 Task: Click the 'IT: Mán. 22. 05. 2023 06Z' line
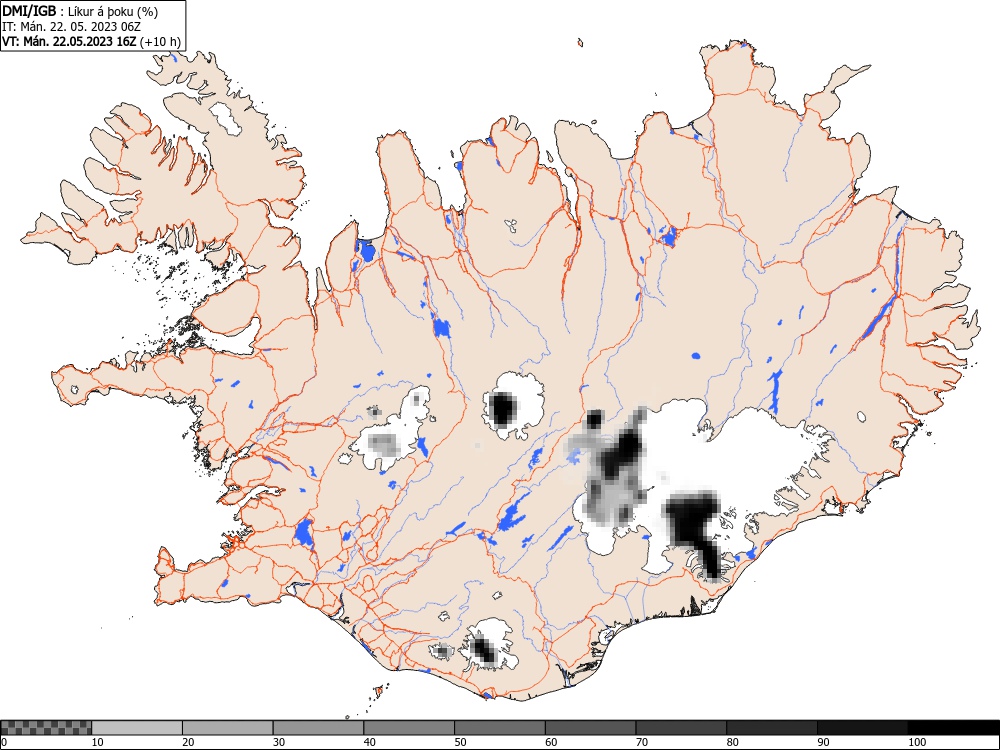pyautogui.click(x=71, y=27)
